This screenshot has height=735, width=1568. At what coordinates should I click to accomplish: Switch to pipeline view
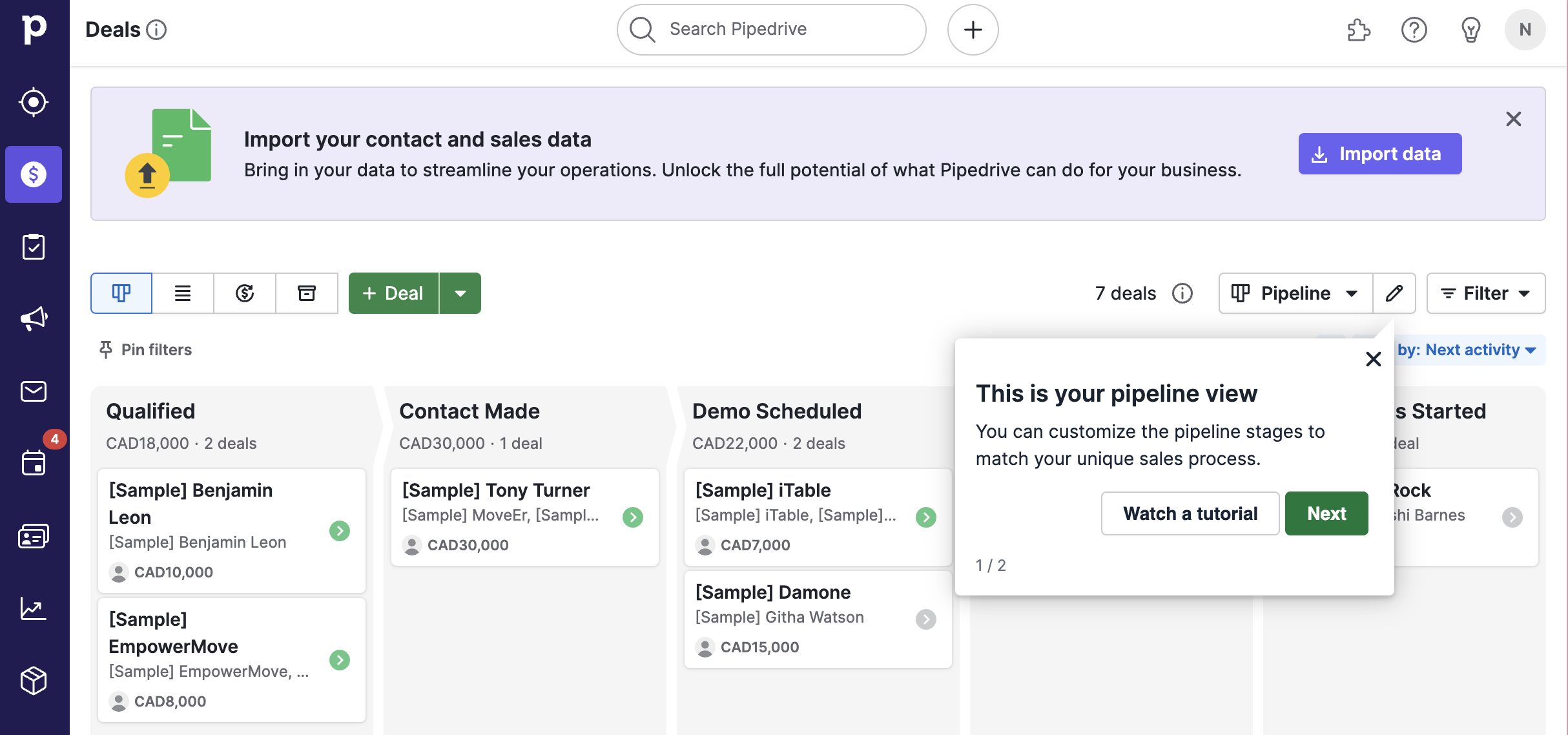121,293
